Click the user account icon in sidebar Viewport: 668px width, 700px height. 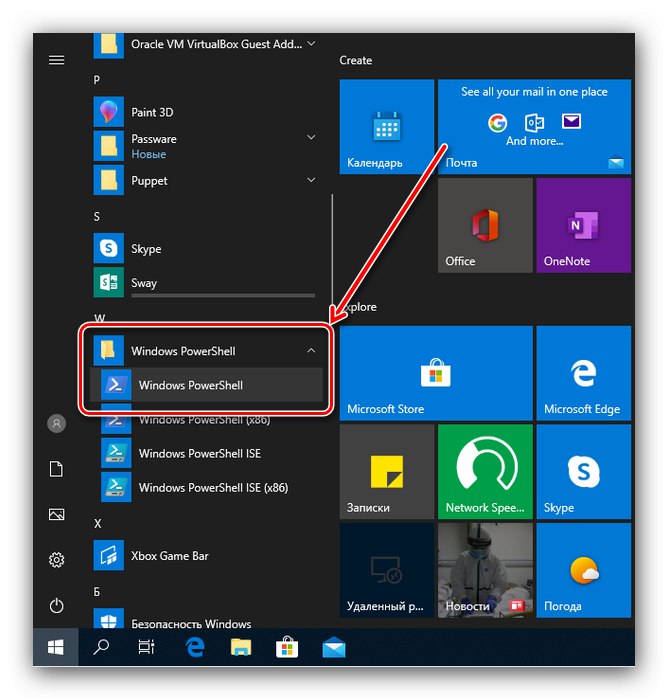point(56,423)
